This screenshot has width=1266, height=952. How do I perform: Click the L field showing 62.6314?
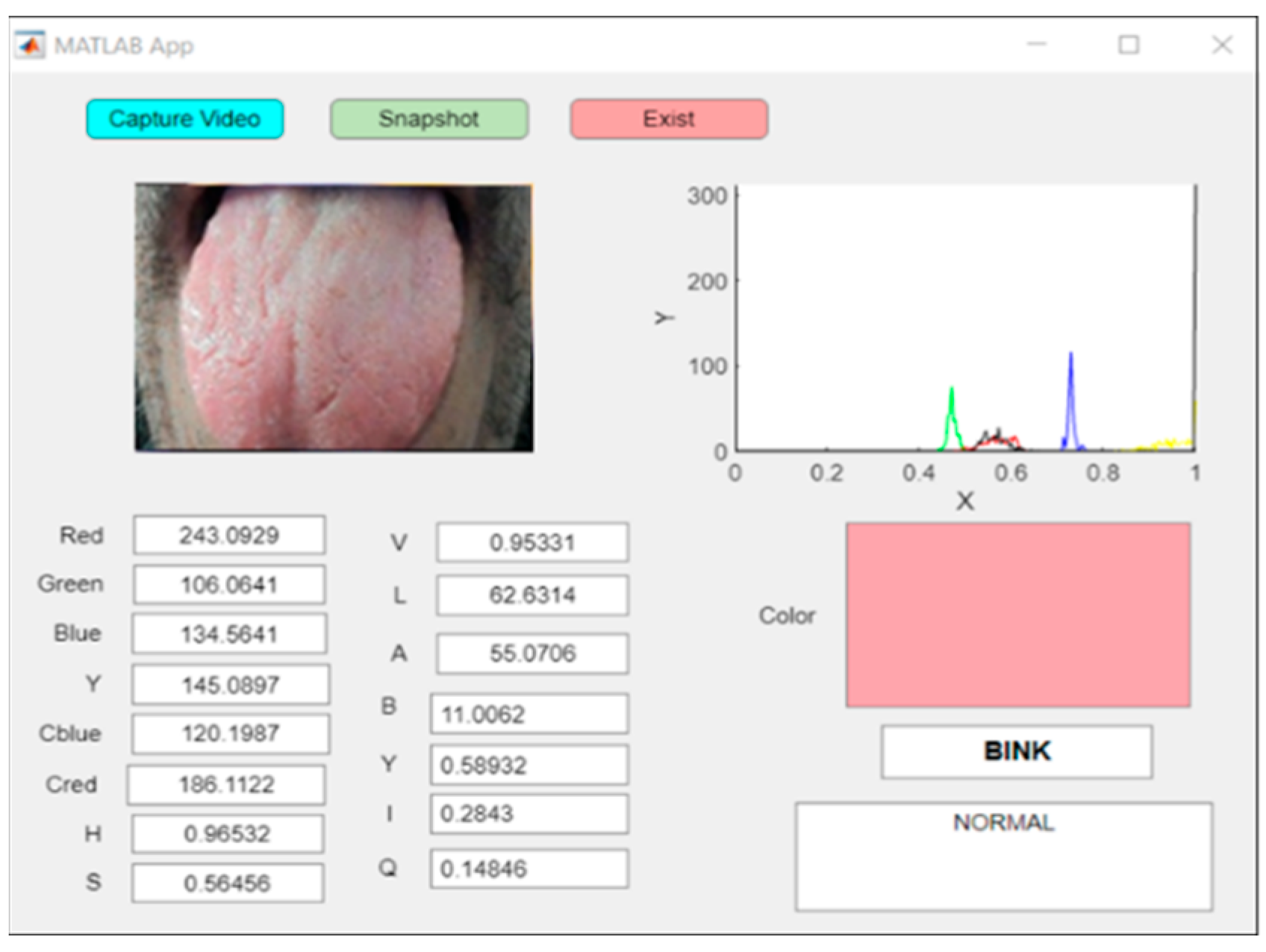(x=532, y=595)
